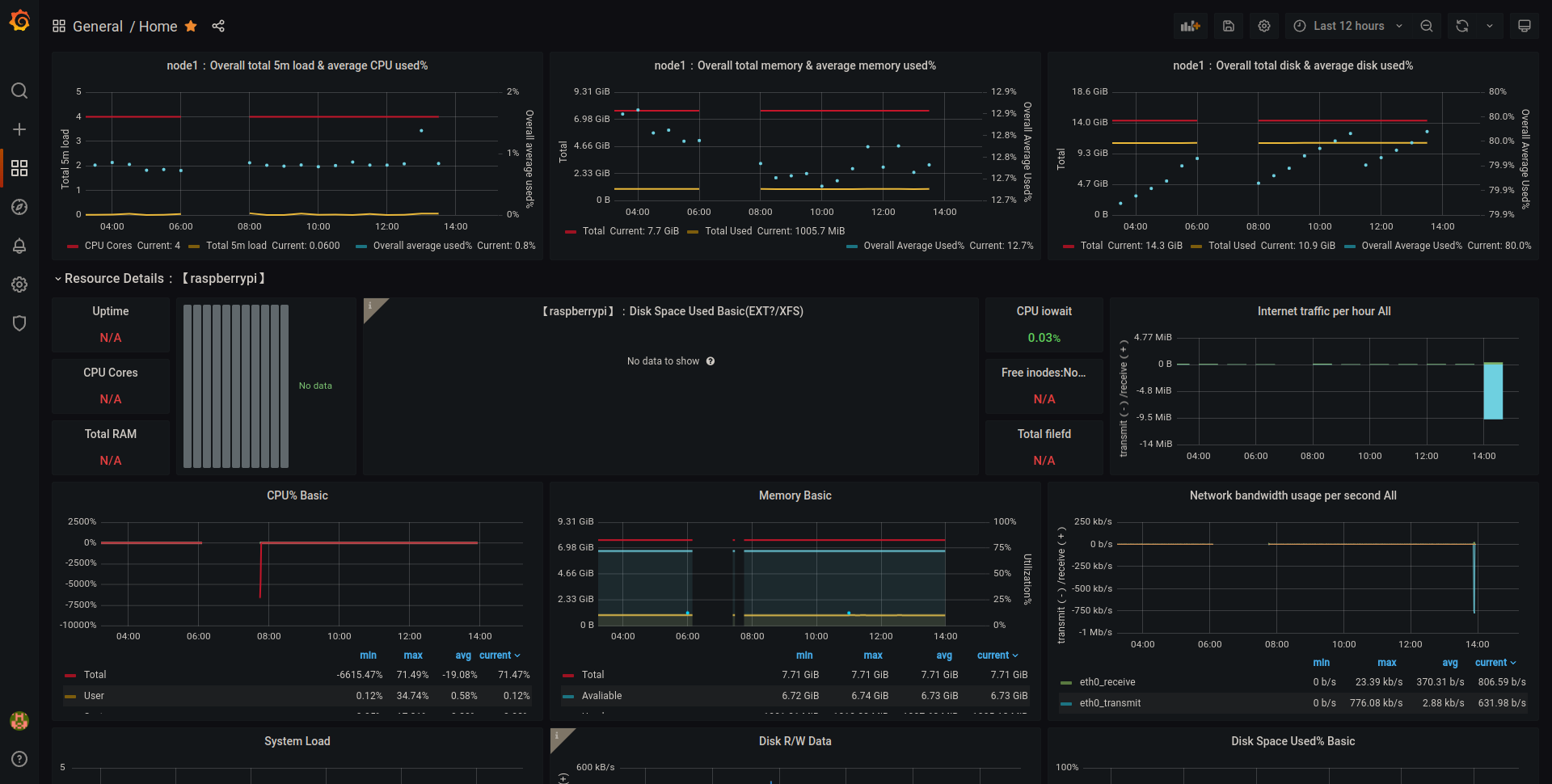Viewport: 1552px width, 784px height.
Task: Toggle User series in CPU% Basic legend
Action: point(94,696)
